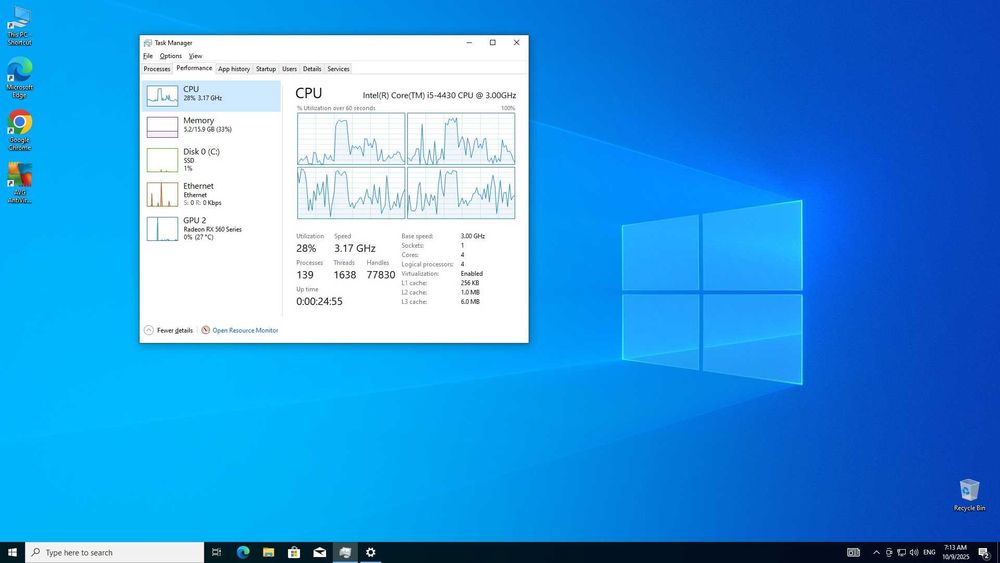Select the CPU performance graph thumbnail
This screenshot has width=1000, height=563.
tap(162, 96)
